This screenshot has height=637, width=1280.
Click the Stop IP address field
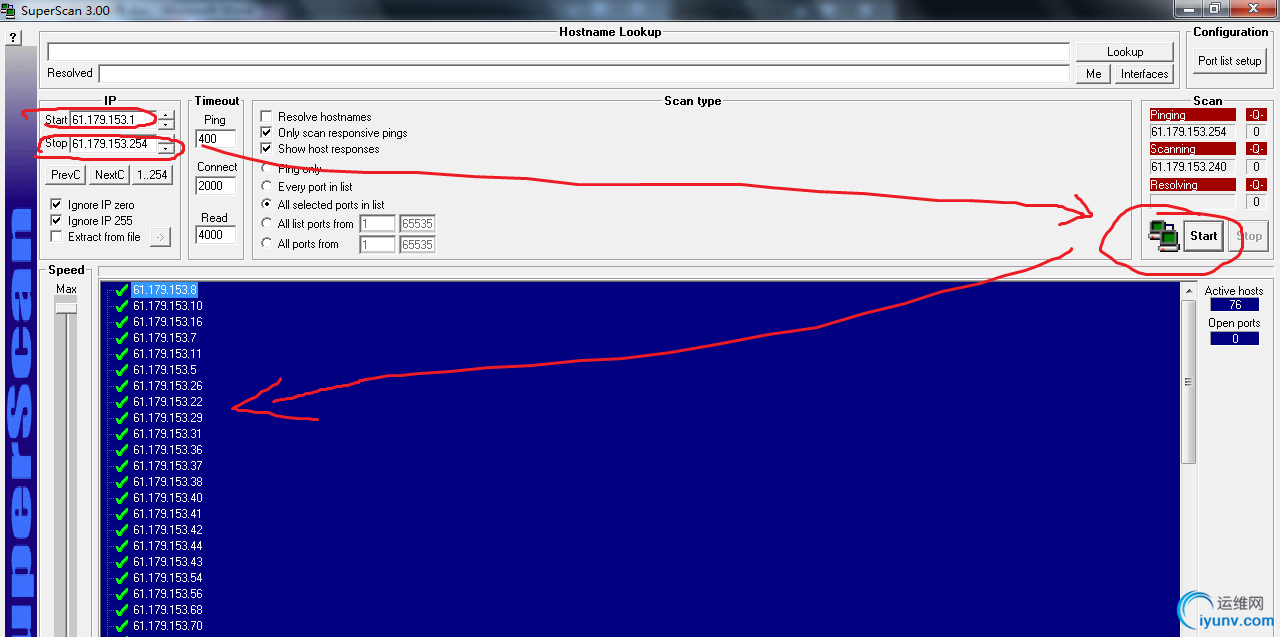[113, 144]
